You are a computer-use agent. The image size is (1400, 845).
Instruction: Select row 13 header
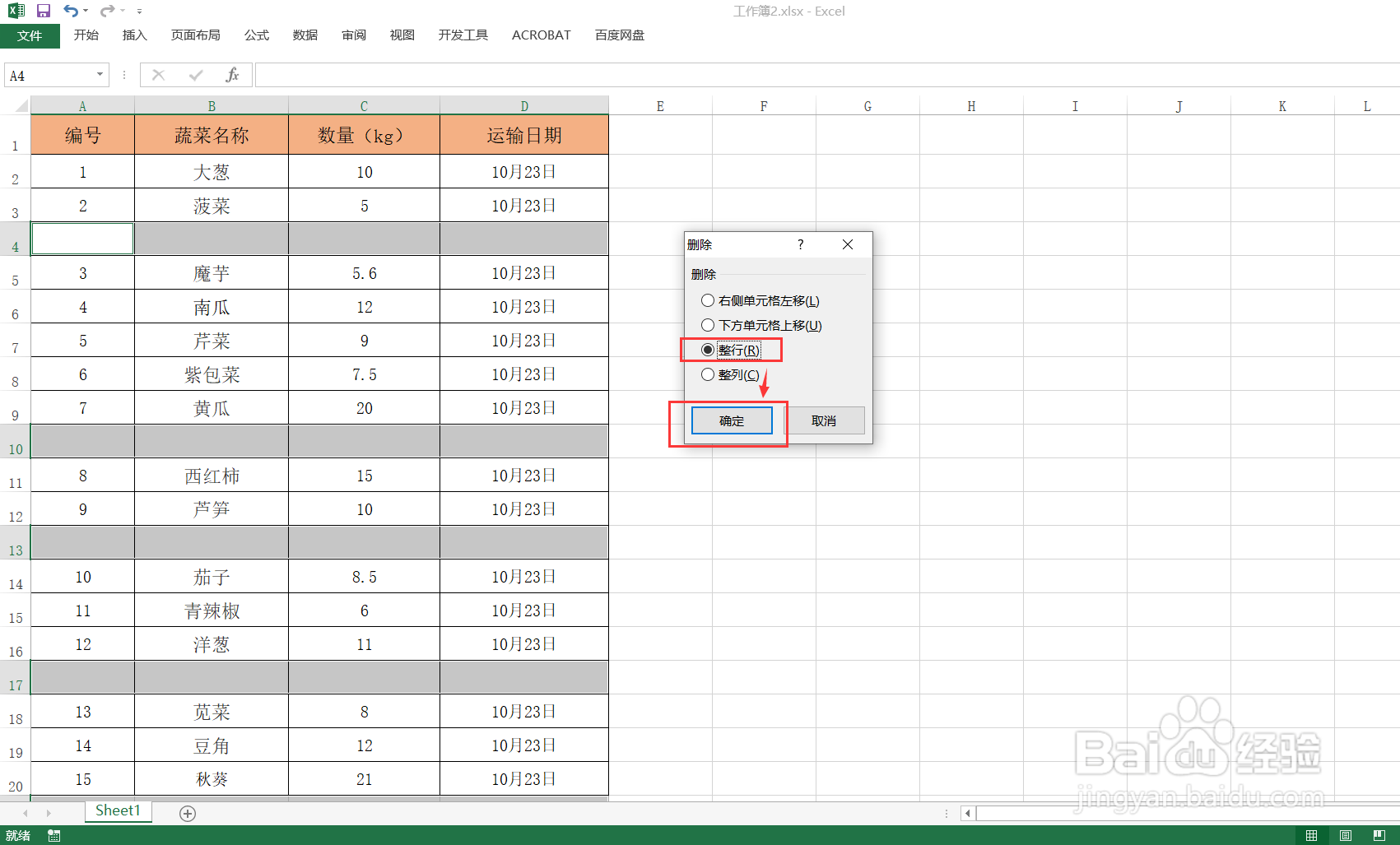(15, 543)
